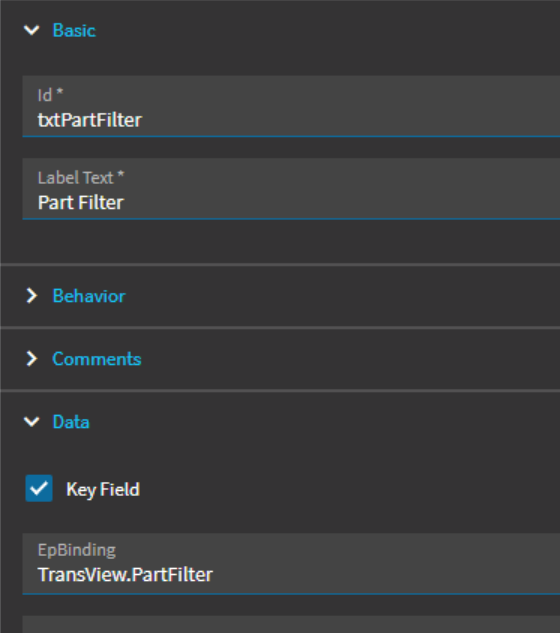Select the Label Text * field label
Image resolution: width=560 pixels, height=633 pixels.
pos(81,178)
